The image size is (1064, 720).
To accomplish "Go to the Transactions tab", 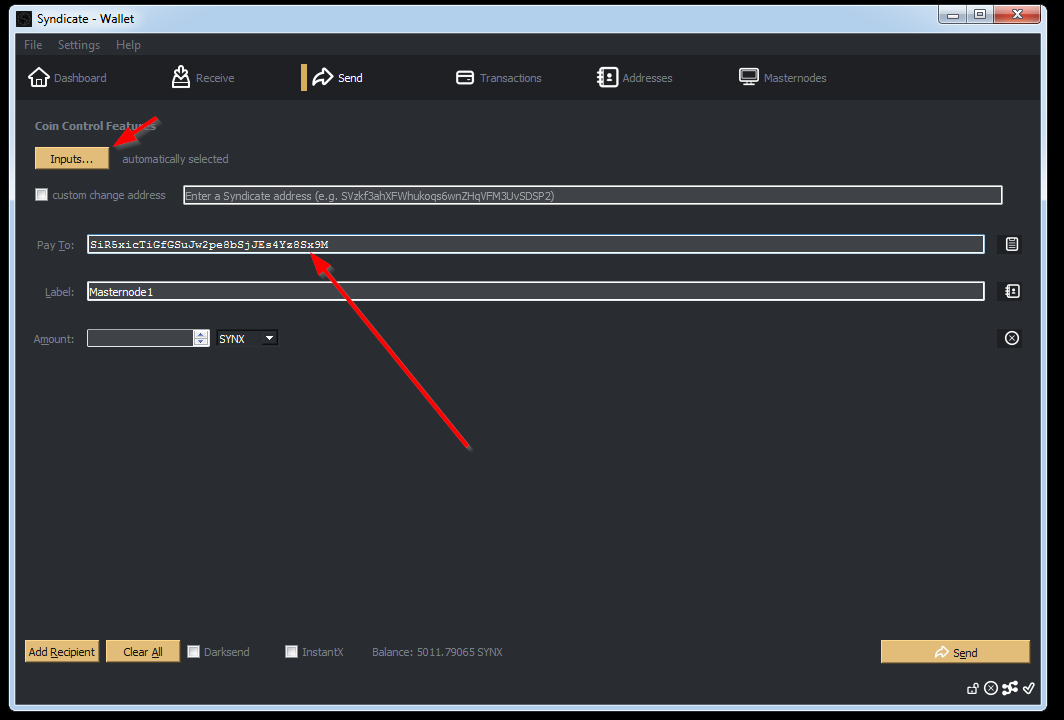I will click(x=498, y=78).
